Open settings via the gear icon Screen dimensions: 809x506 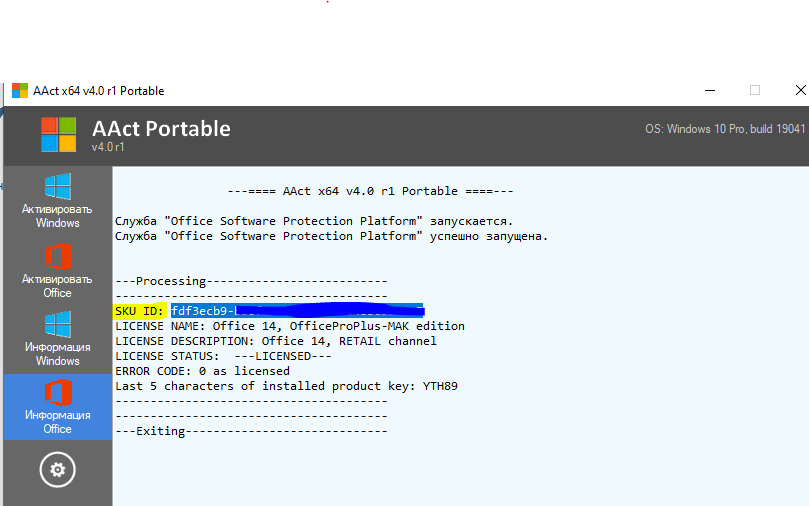click(x=57, y=469)
